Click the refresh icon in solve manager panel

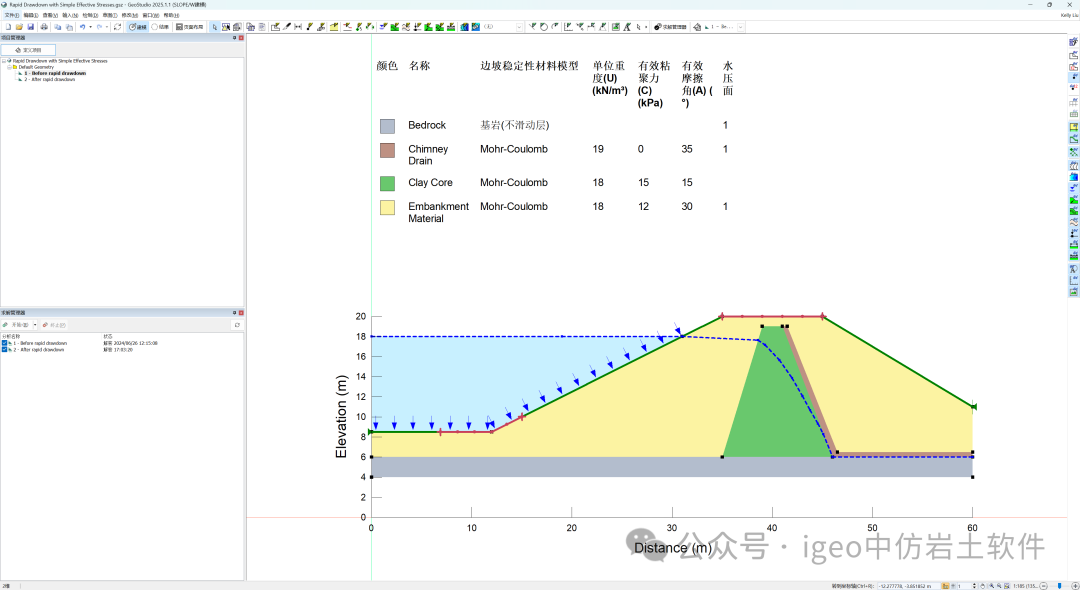237,325
